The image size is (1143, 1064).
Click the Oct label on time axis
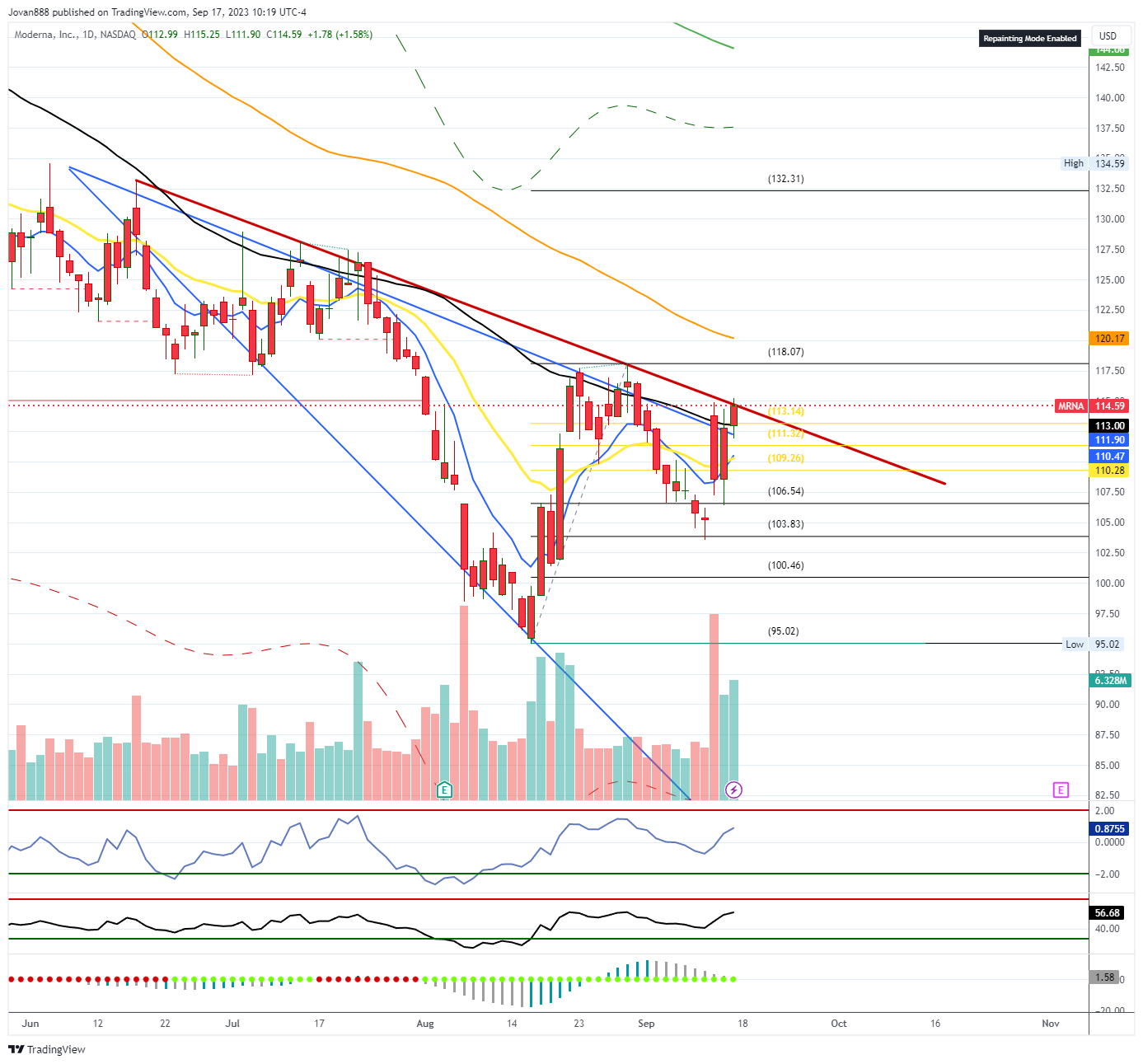(839, 1023)
